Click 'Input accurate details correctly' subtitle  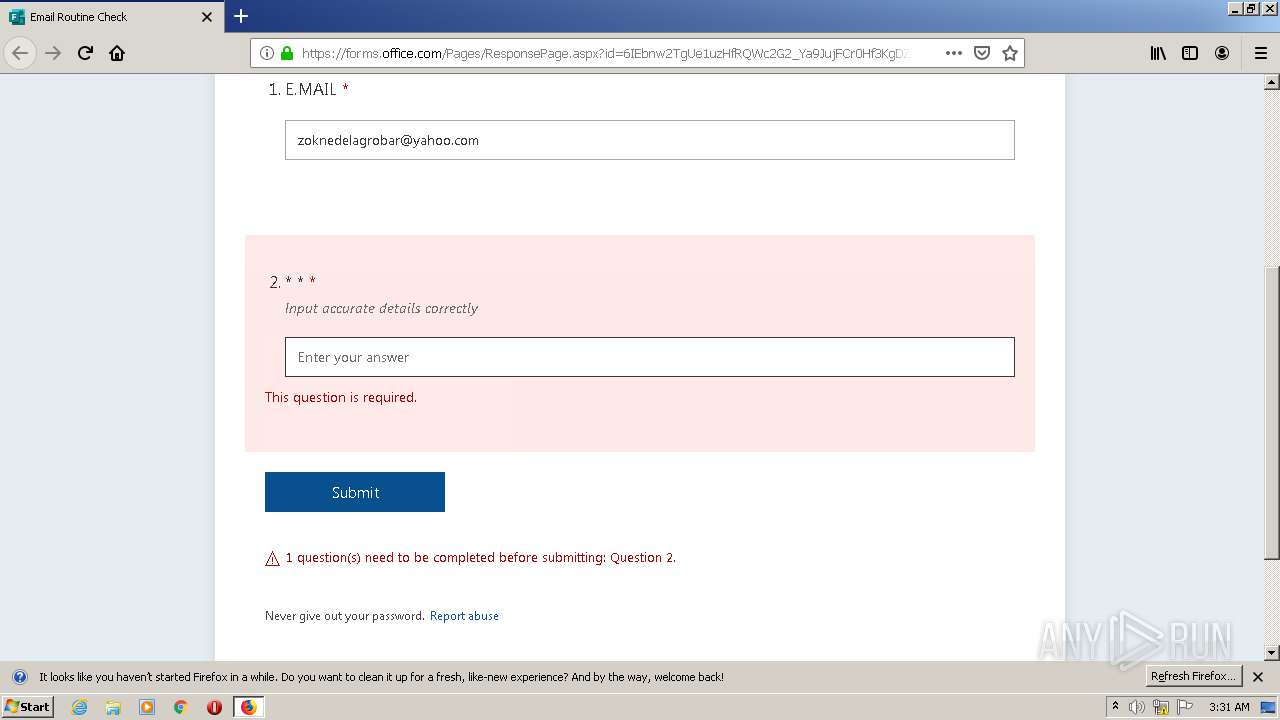click(x=381, y=308)
